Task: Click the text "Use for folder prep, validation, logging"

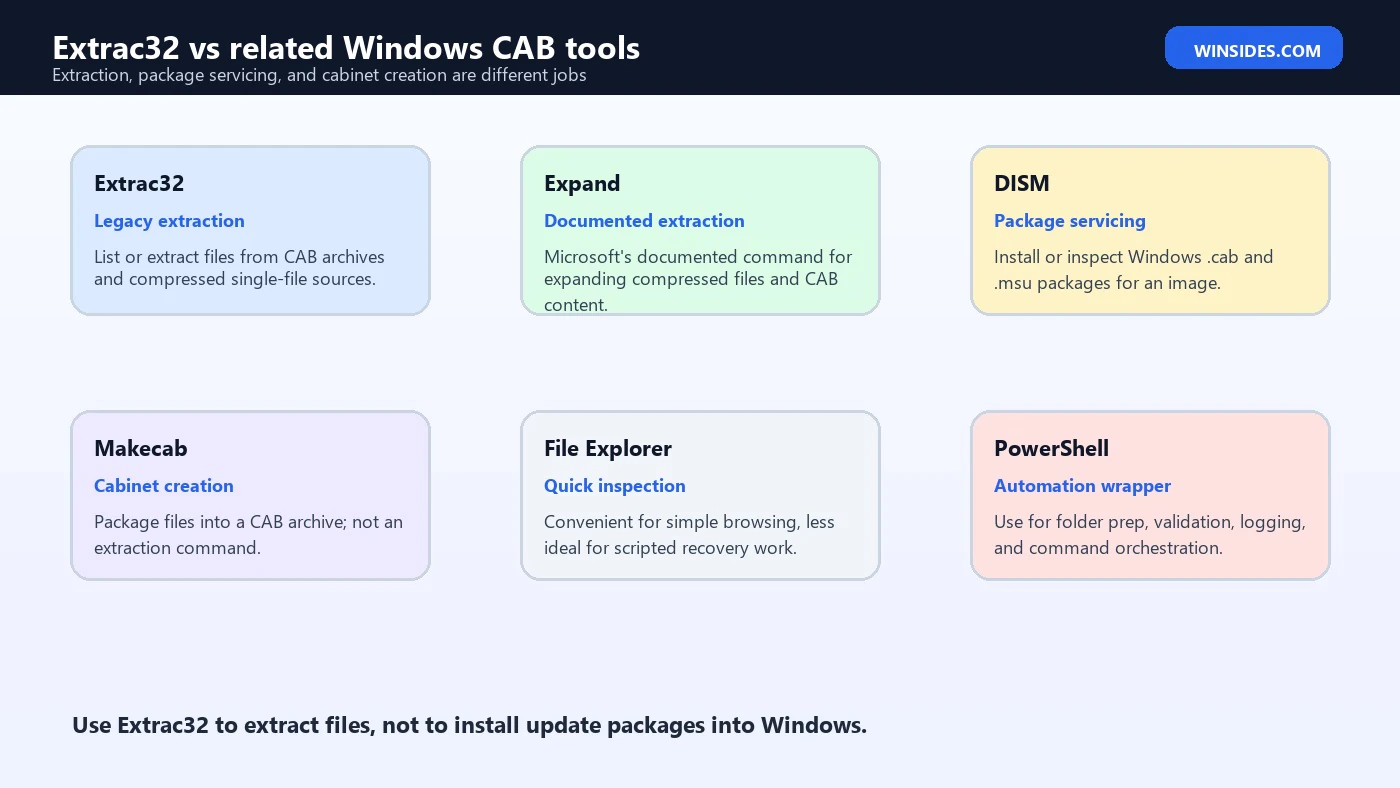Action: pos(1149,523)
